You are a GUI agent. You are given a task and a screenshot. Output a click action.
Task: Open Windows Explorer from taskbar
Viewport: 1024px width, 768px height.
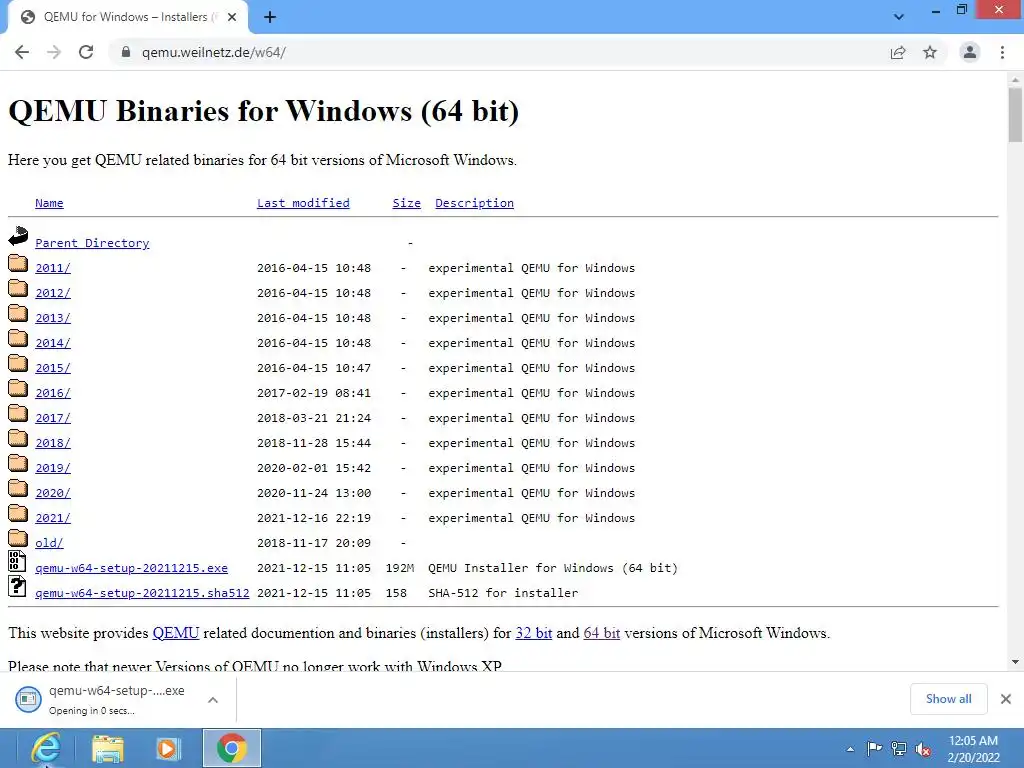(x=108, y=748)
